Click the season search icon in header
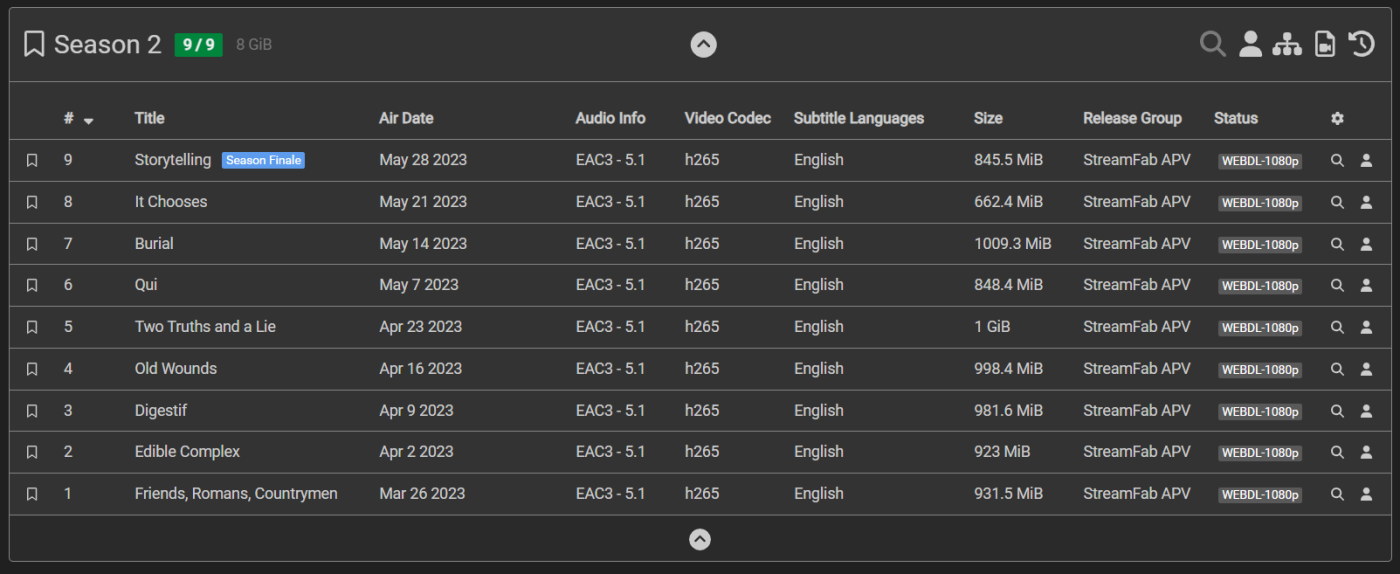Viewport: 1400px width, 574px height. (x=1212, y=44)
